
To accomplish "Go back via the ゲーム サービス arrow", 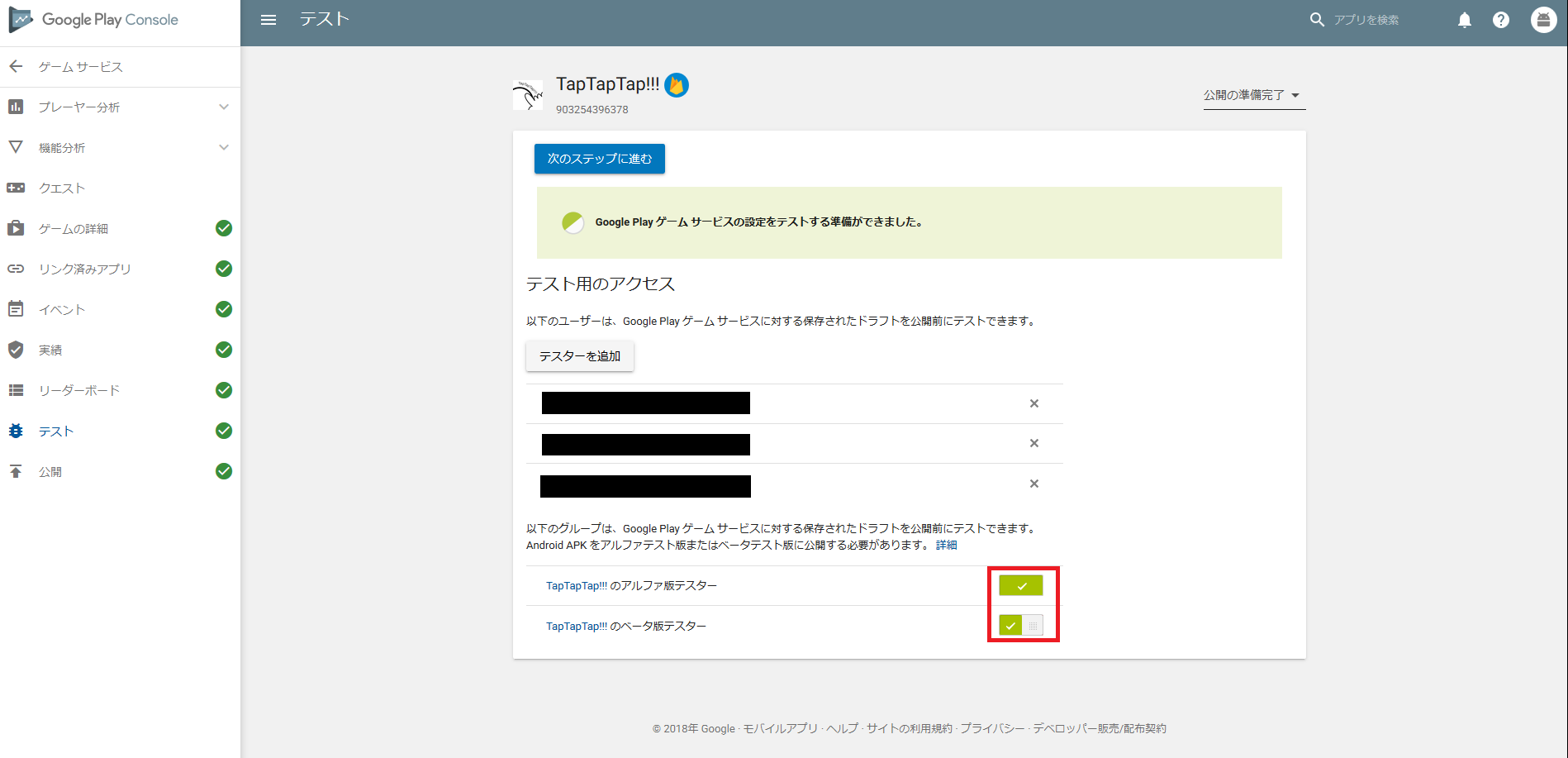I will point(16,66).
